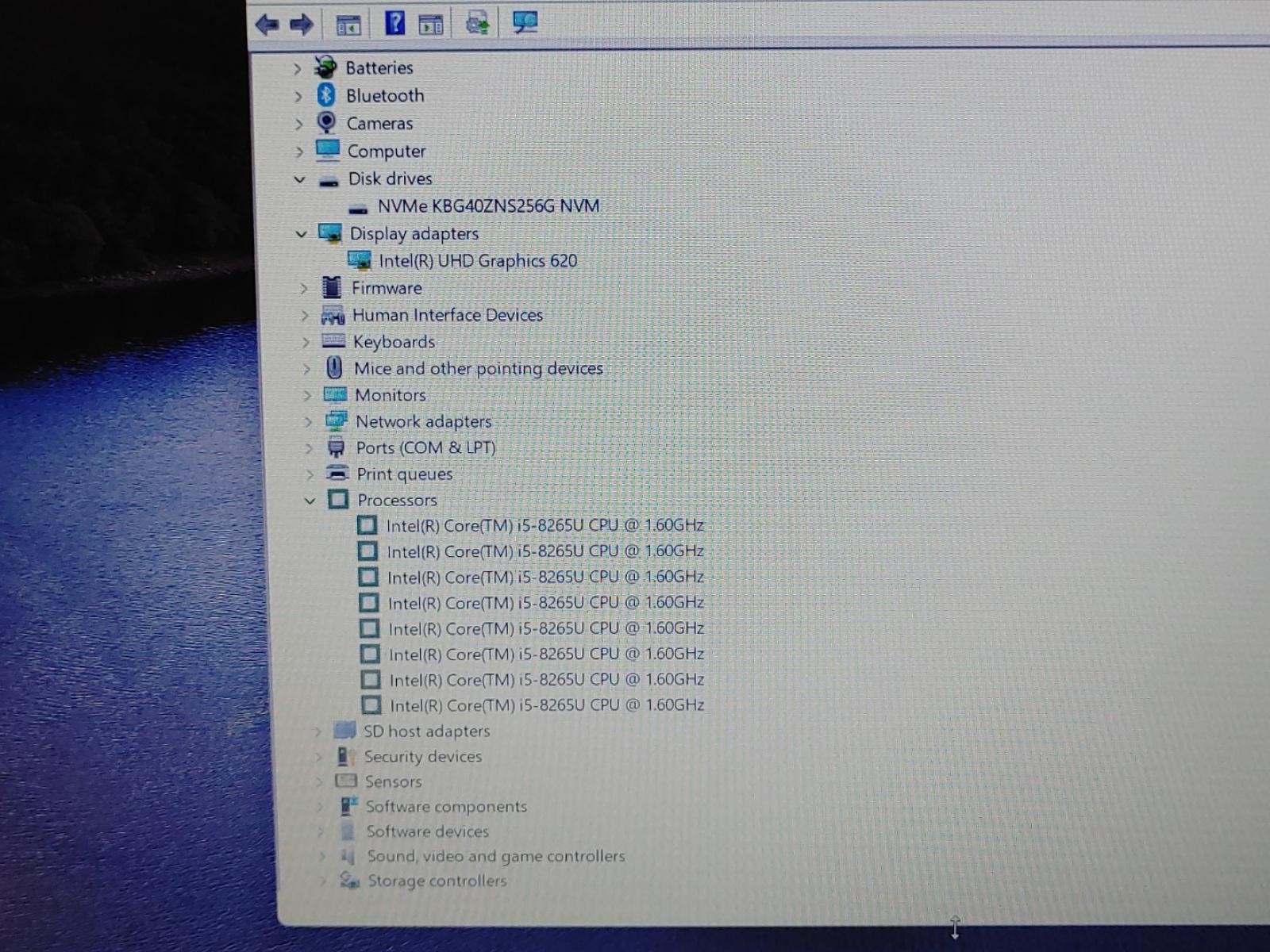
Task: Click Mice and other pointing devices label
Action: pos(479,368)
